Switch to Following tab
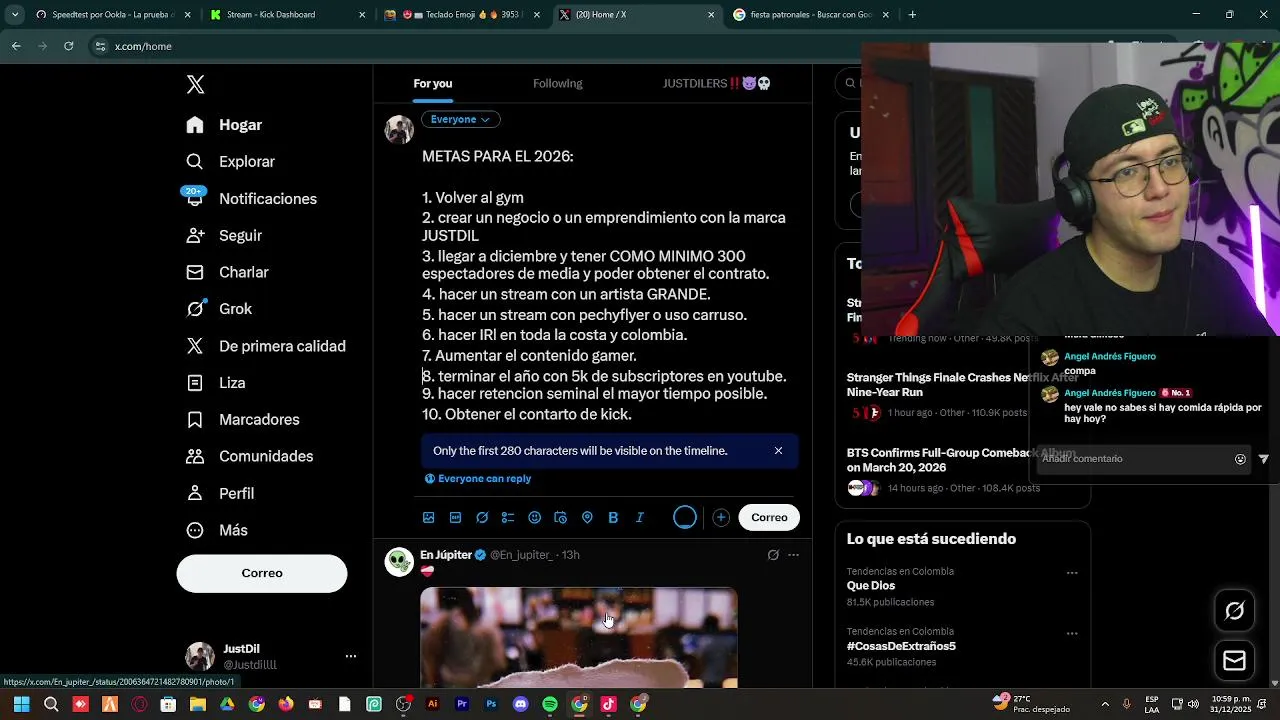Screen dimensions: 1280x720 pos(558,84)
